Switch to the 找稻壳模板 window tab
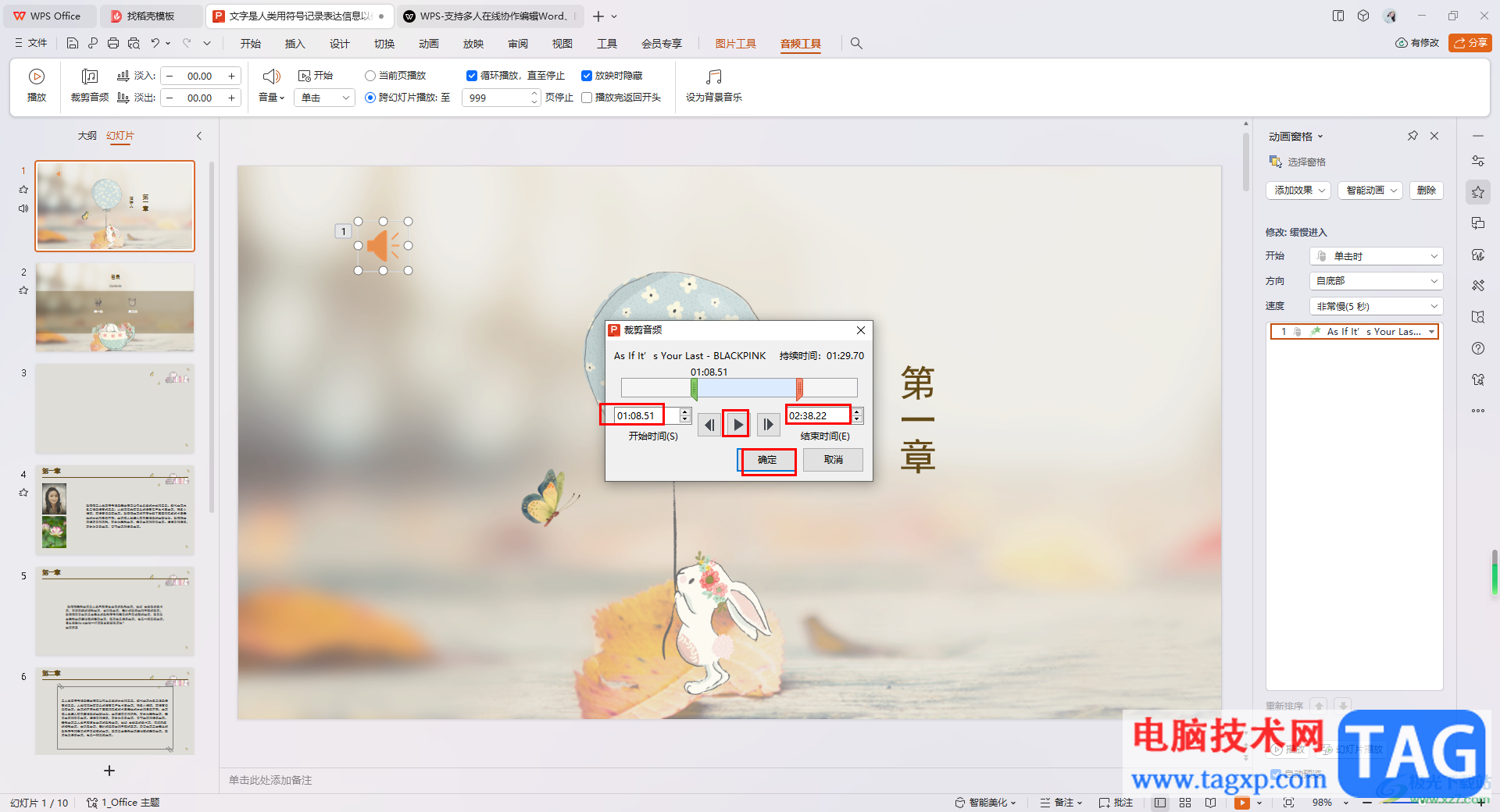Screen dimensions: 1500x812 [x=152, y=16]
